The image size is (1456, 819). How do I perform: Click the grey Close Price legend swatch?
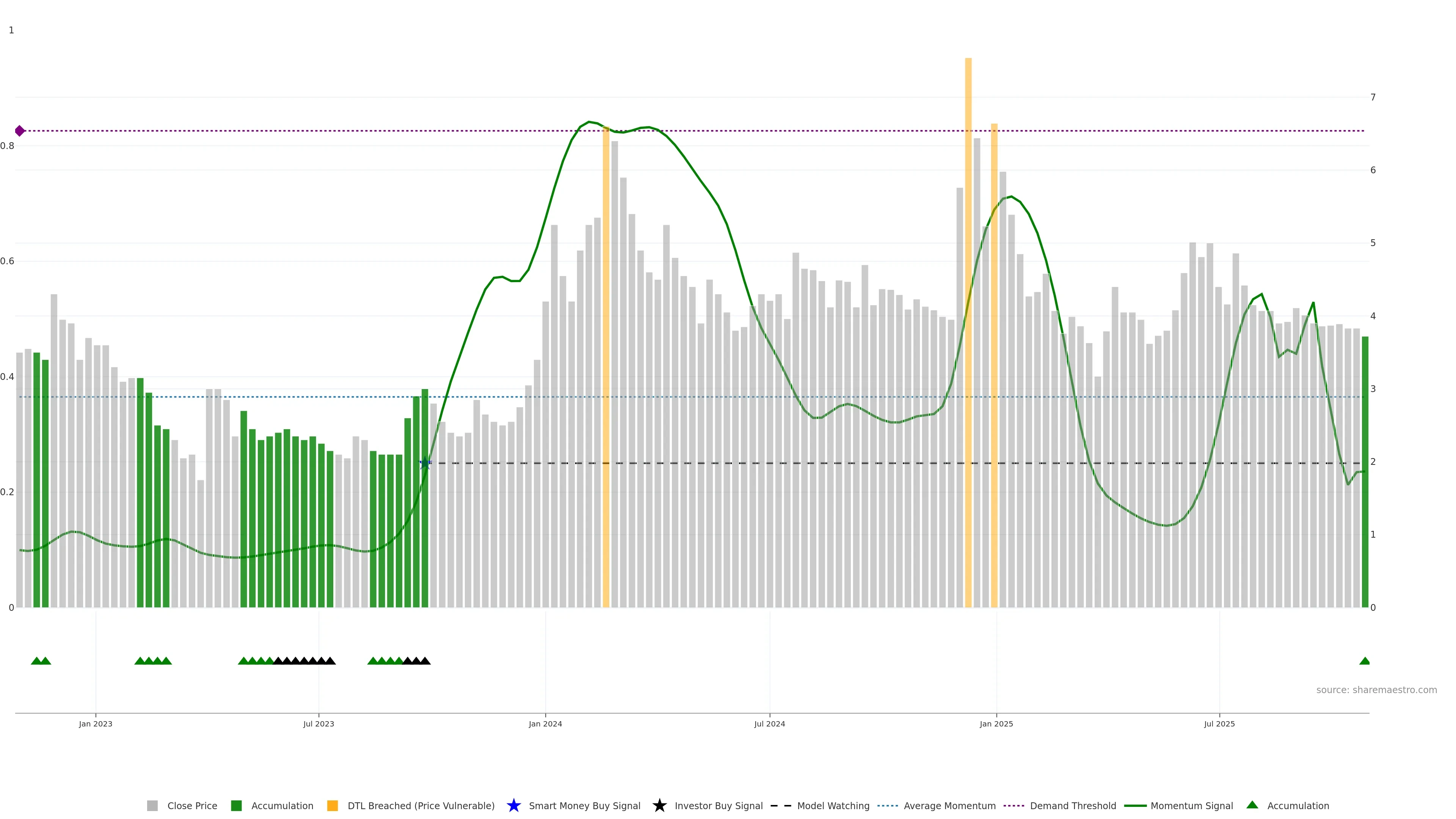152,805
